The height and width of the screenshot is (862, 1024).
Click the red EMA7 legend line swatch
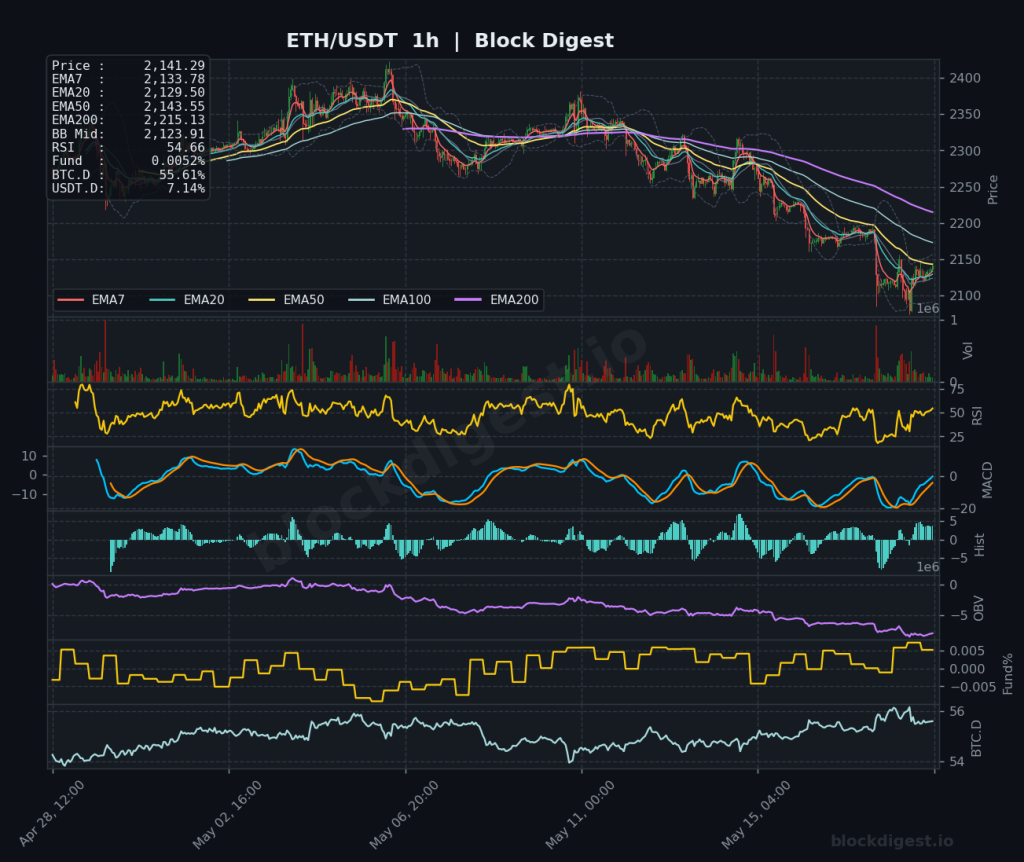tap(71, 300)
